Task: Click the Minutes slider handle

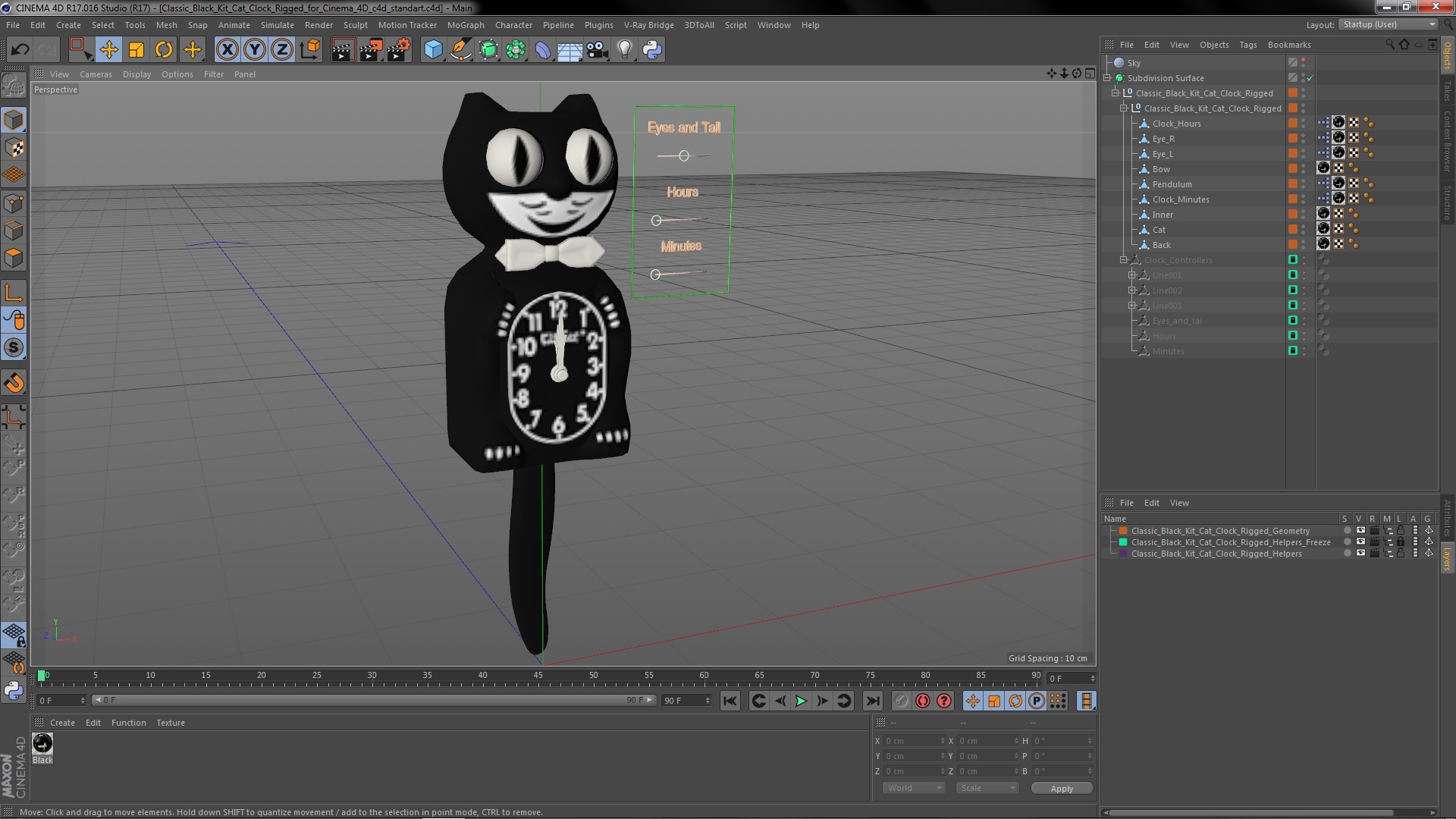Action: click(x=656, y=275)
